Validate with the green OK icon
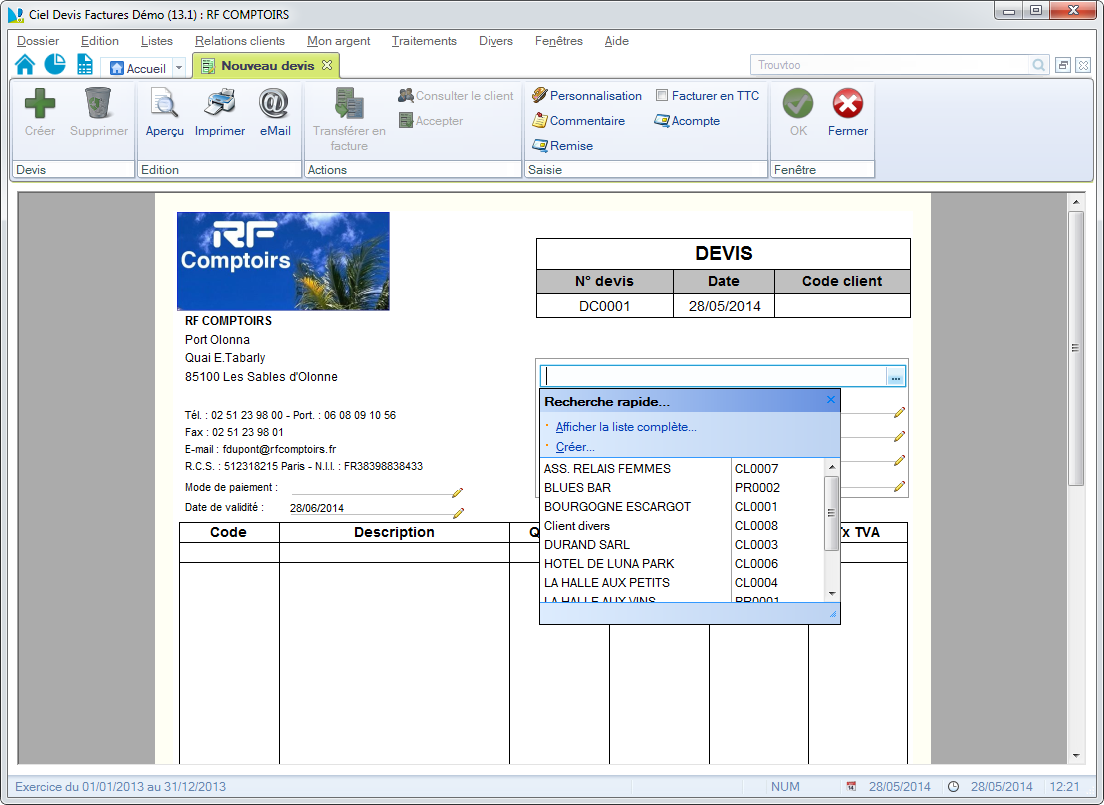The height and width of the screenshot is (805, 1104). (796, 110)
